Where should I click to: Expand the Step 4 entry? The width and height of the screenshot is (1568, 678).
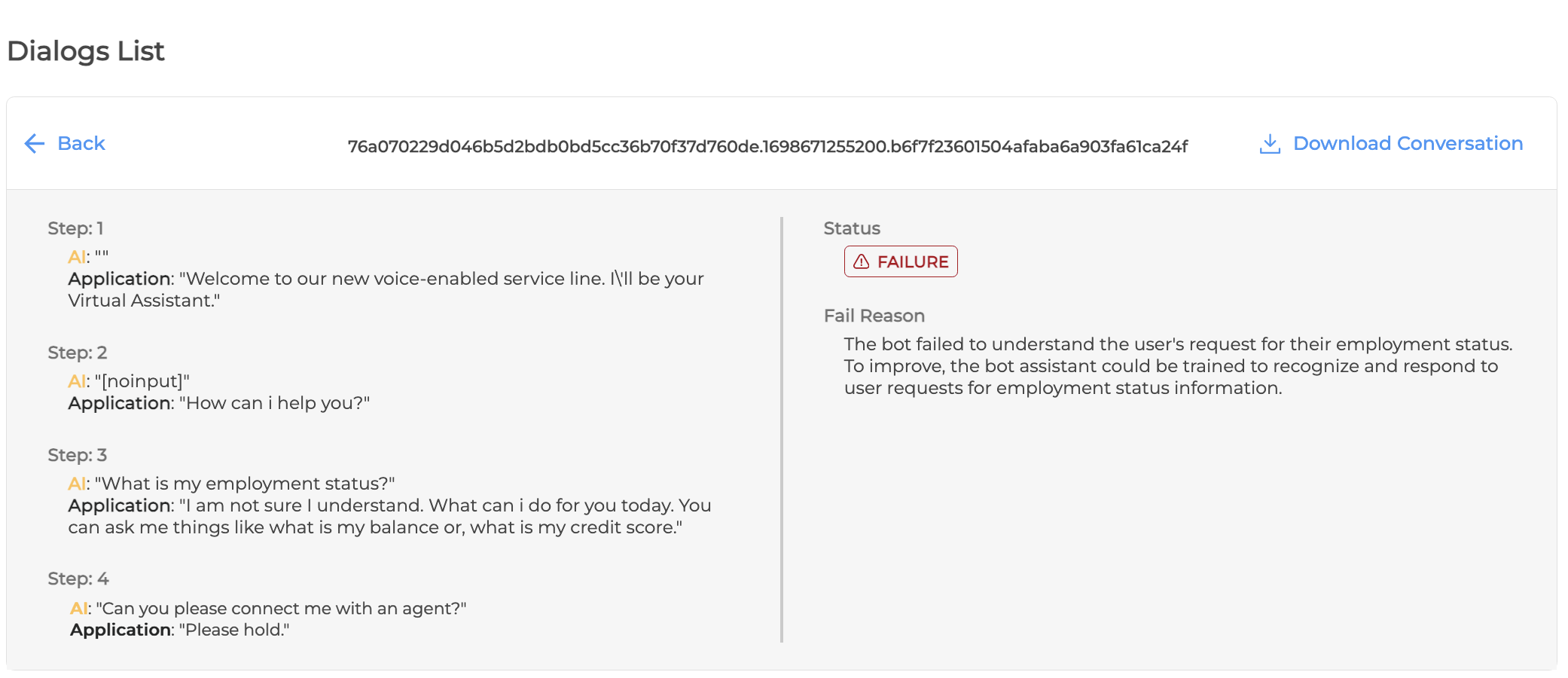pyautogui.click(x=78, y=578)
